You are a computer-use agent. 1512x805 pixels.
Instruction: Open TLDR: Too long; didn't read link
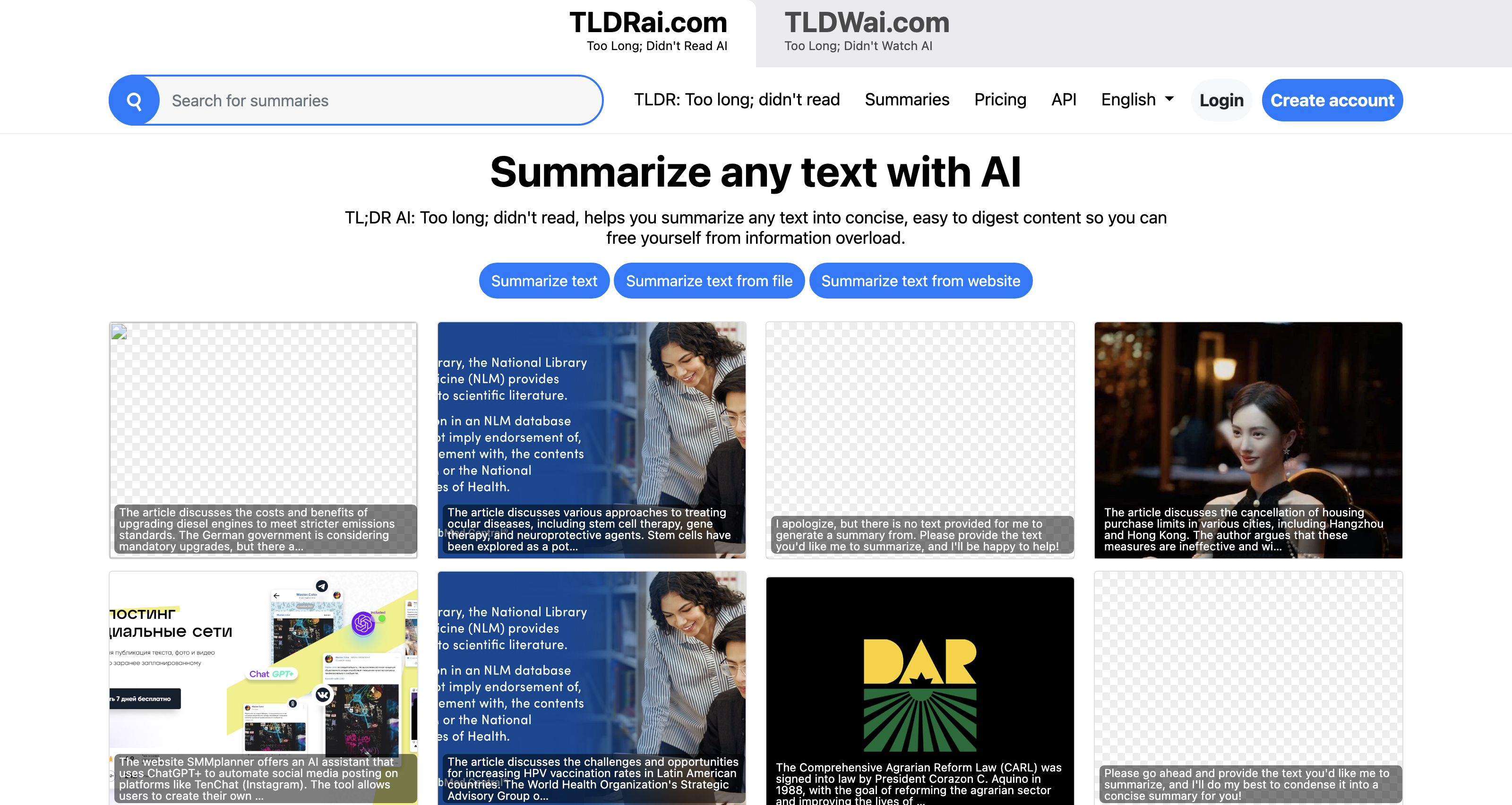[737, 100]
